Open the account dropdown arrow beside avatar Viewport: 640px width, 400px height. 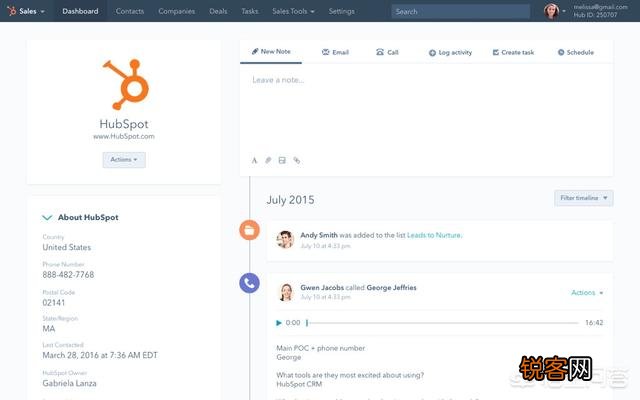coord(564,11)
